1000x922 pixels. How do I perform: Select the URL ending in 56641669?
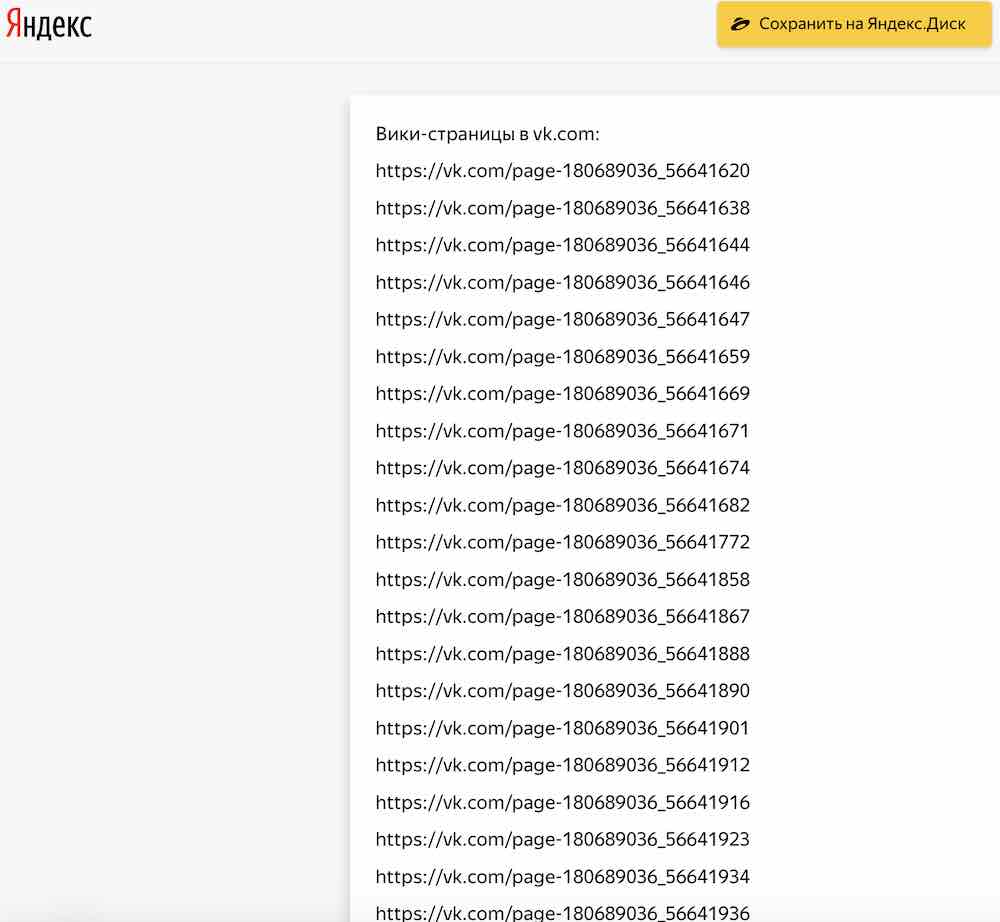[562, 393]
